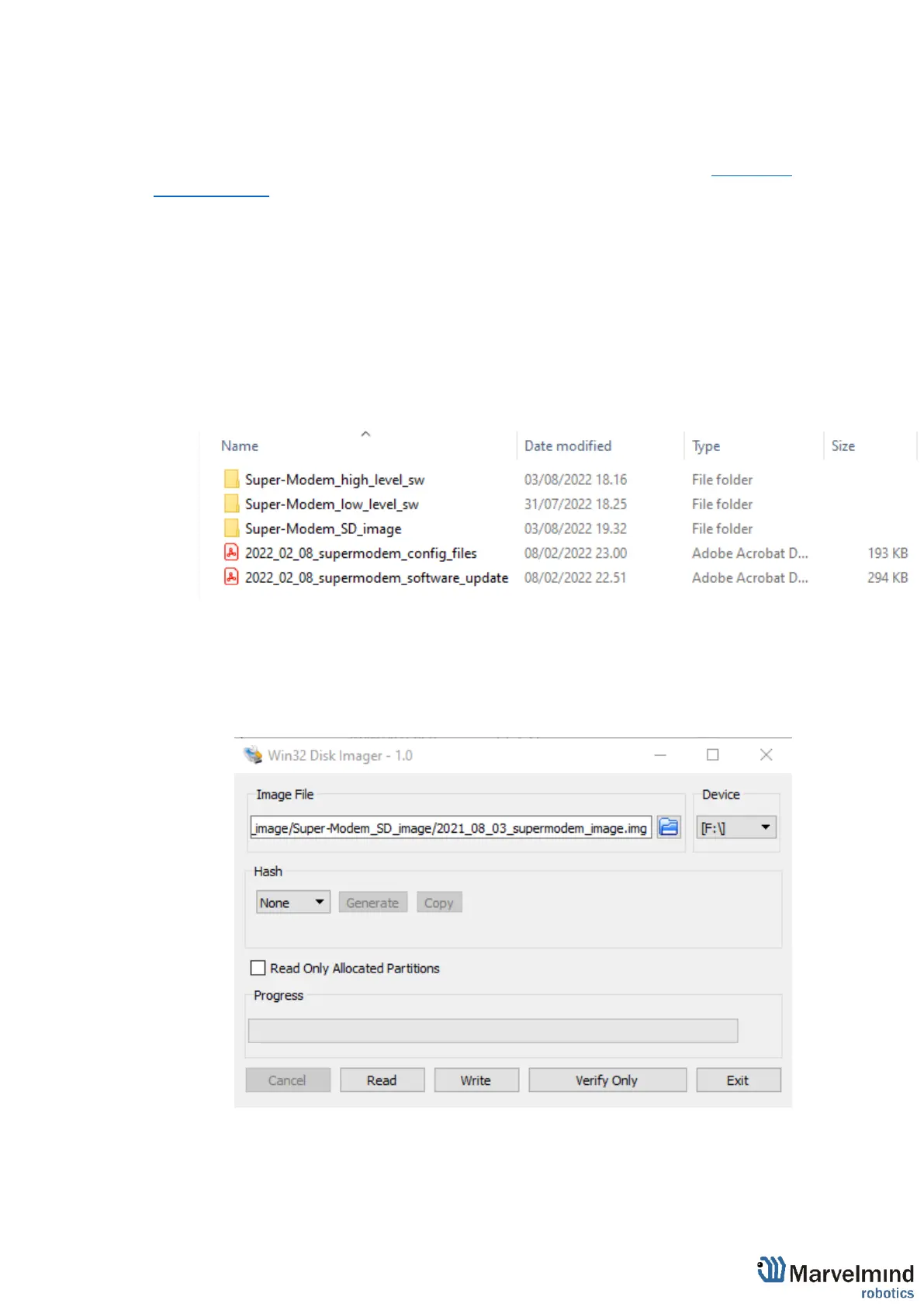The image size is (924, 1307).
Task: Click the Image File path field
Action: point(451,827)
